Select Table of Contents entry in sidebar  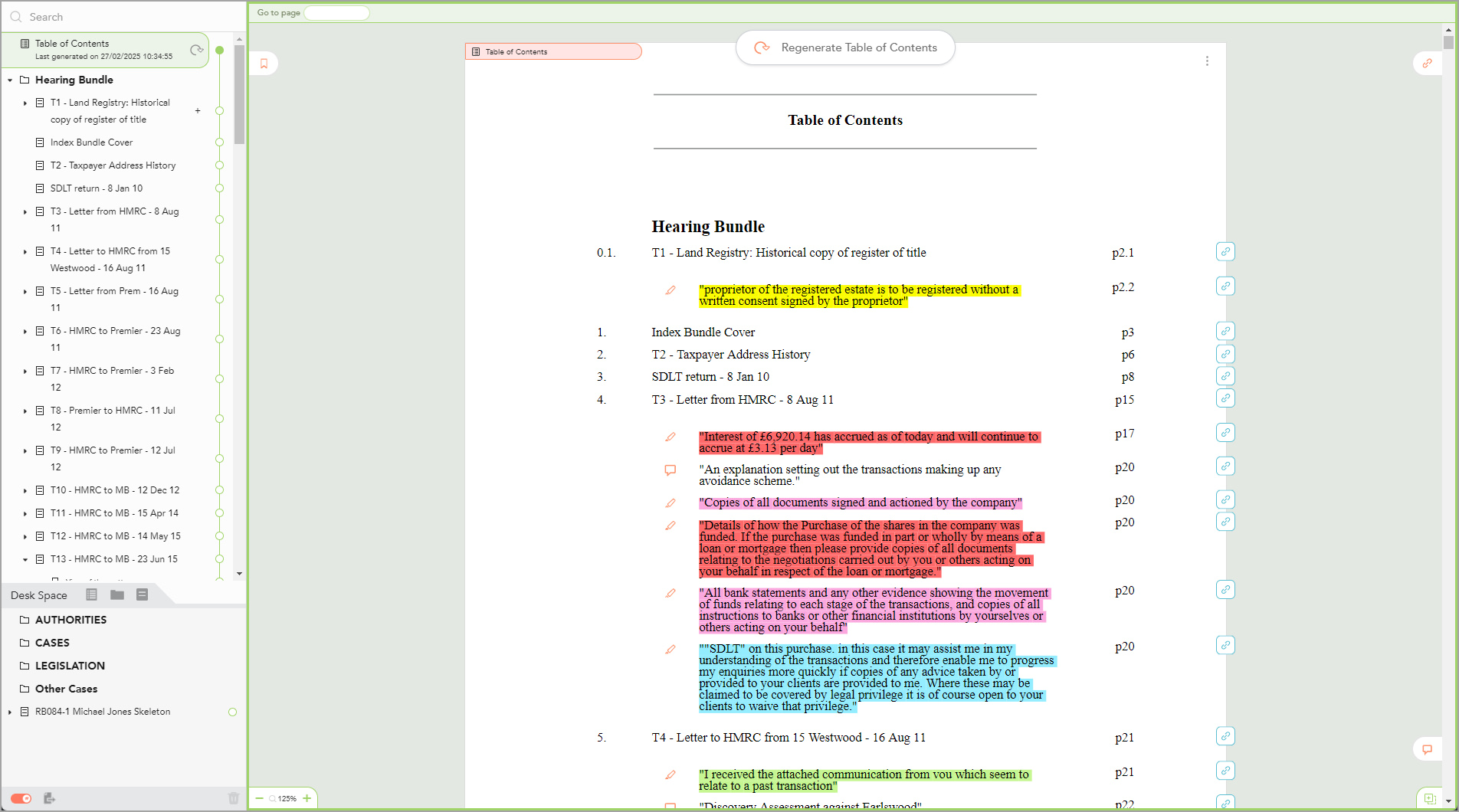[104, 50]
